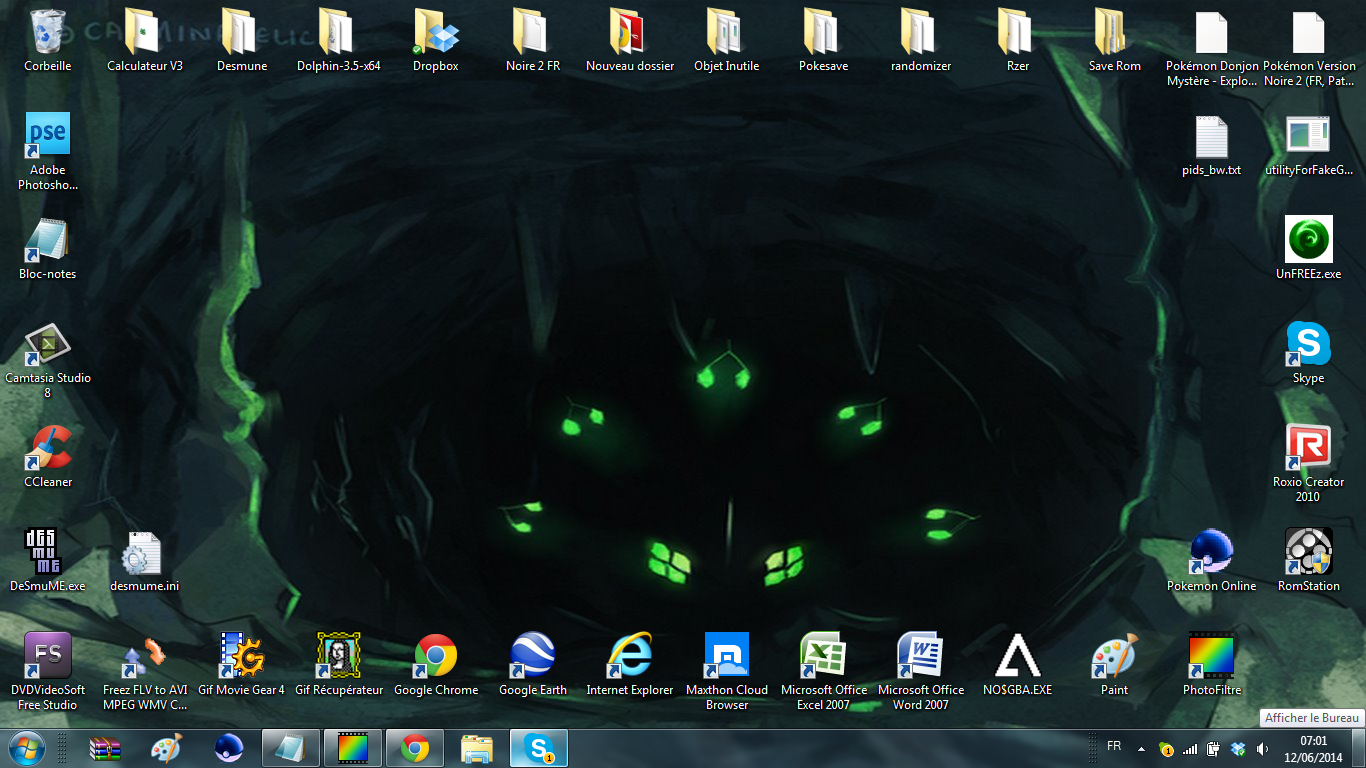
Task: Open the volume speaker tray icon
Action: click(x=1262, y=749)
